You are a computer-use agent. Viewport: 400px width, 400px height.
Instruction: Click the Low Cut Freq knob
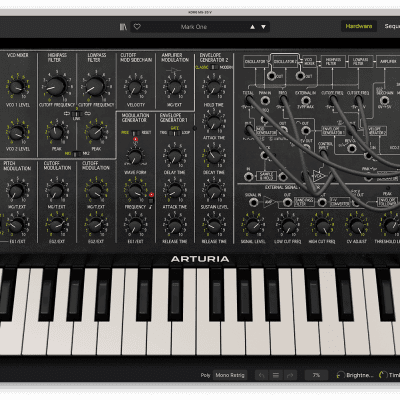click(288, 226)
